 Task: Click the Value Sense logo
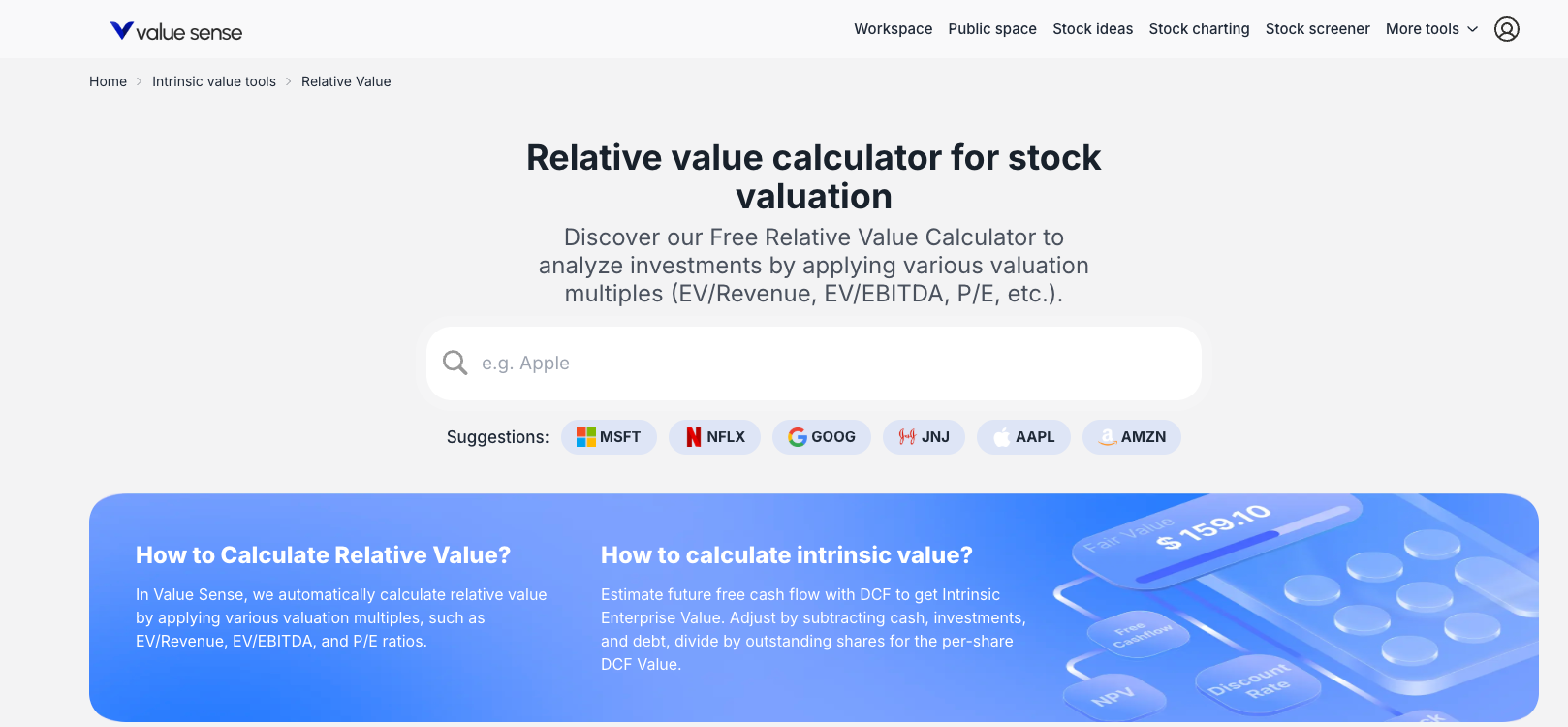pyautogui.click(x=176, y=31)
